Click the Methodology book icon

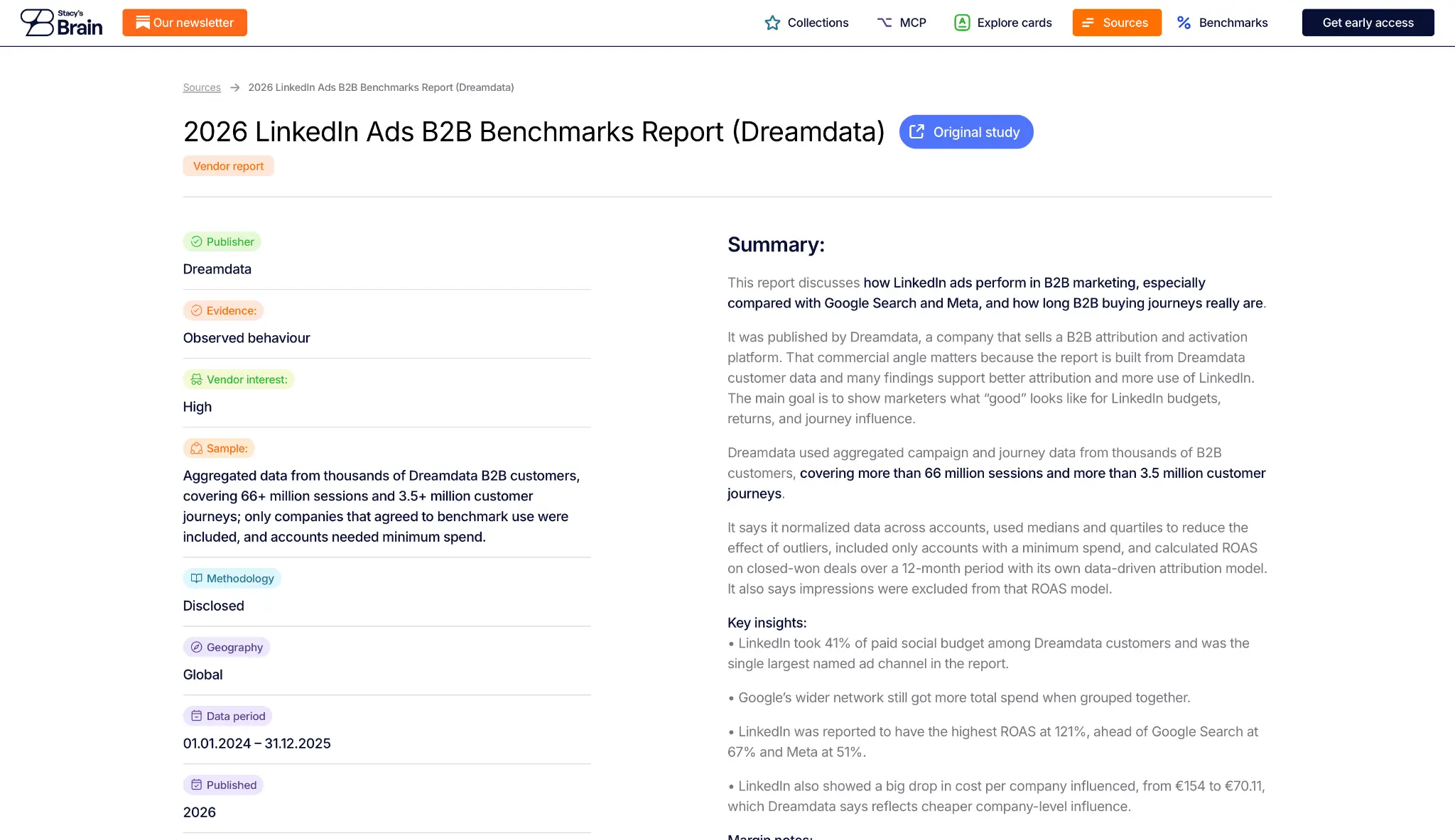[197, 578]
